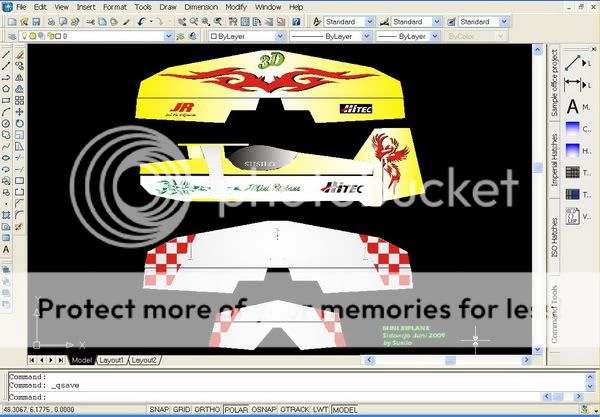The image size is (600, 417).
Task: Open the Insert menu
Action: [86, 7]
